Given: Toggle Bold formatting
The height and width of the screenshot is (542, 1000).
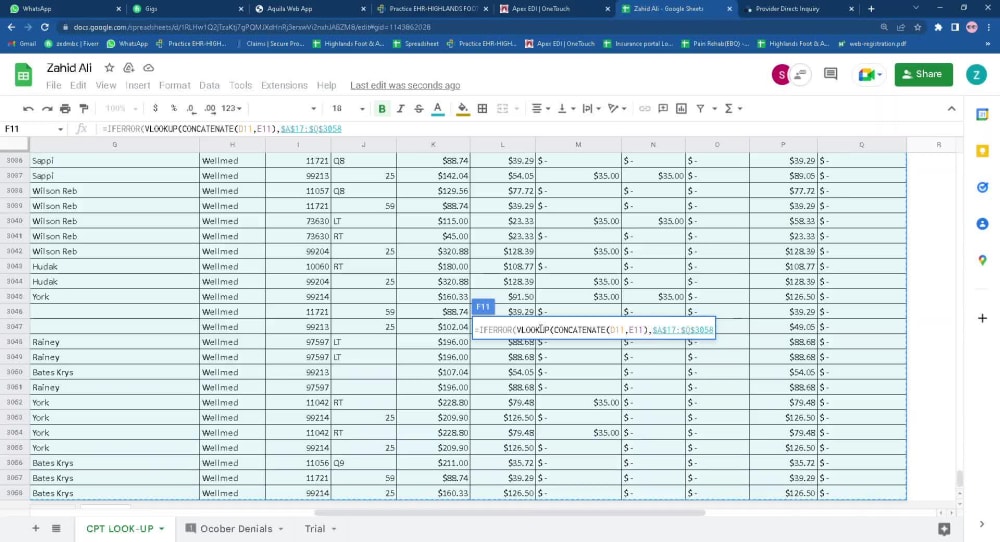Looking at the screenshot, I should click(382, 108).
